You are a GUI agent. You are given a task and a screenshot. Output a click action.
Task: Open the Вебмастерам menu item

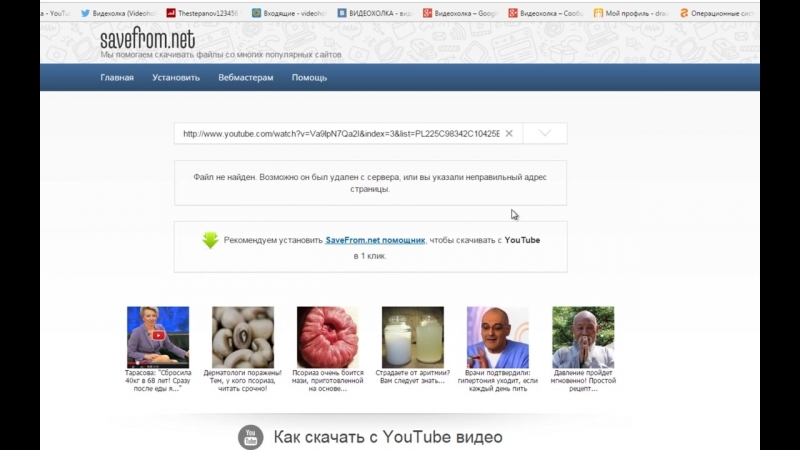(x=246, y=78)
